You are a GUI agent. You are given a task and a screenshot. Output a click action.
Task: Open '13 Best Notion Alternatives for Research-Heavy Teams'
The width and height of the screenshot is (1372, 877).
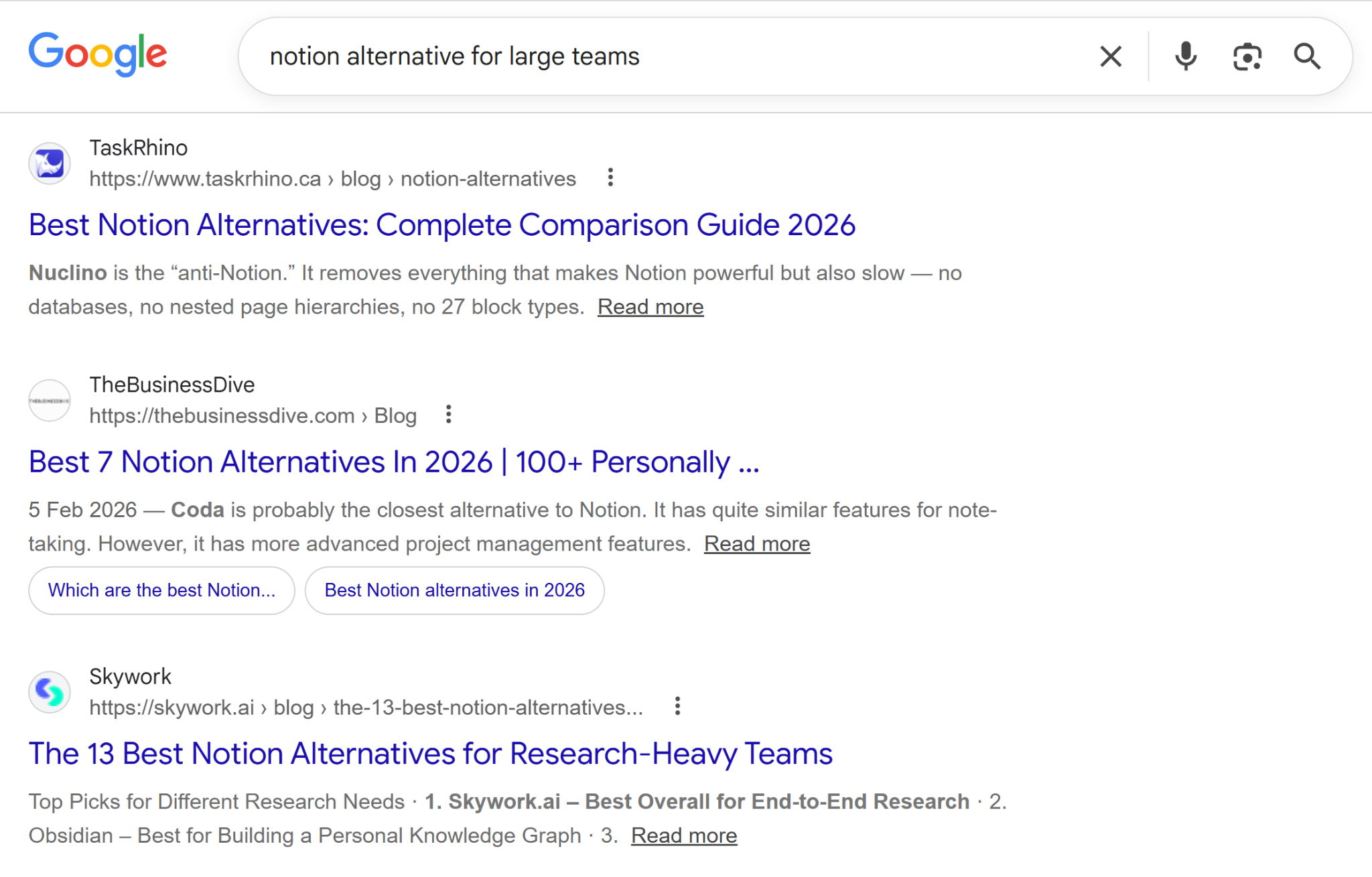(430, 754)
